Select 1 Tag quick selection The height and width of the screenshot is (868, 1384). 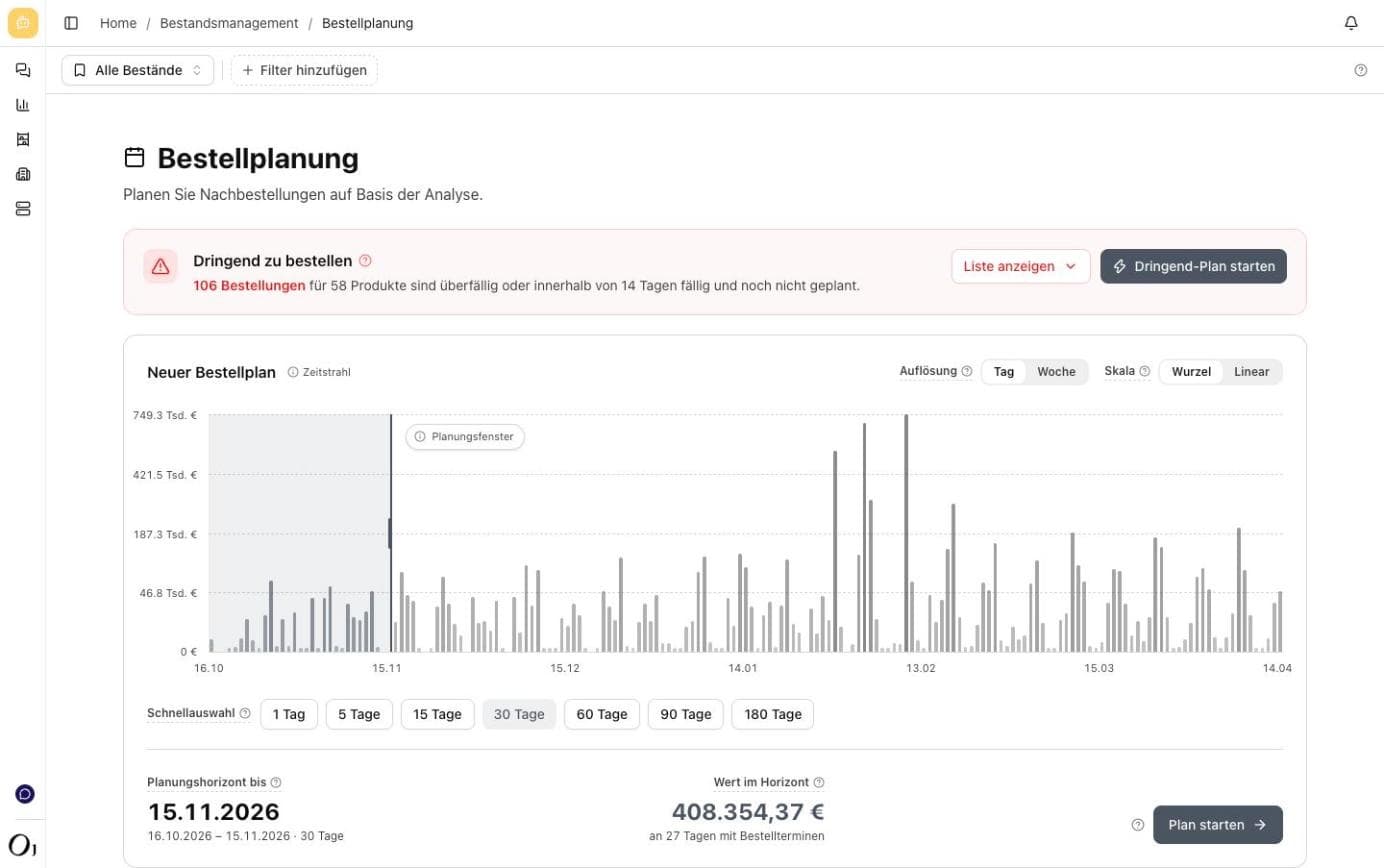pos(289,714)
